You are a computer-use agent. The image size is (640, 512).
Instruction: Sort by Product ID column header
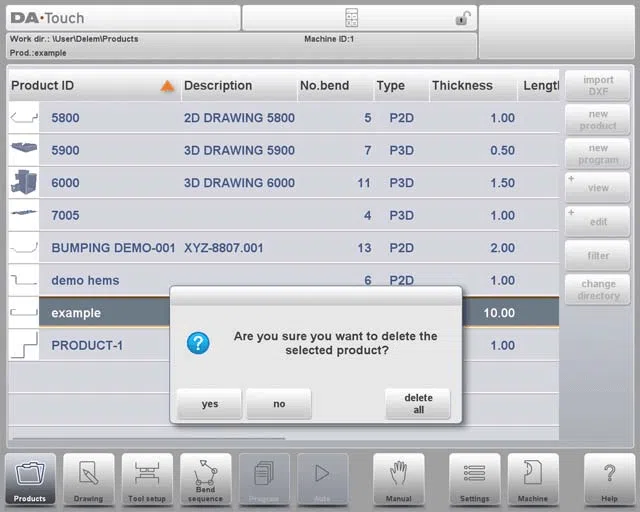95,86
